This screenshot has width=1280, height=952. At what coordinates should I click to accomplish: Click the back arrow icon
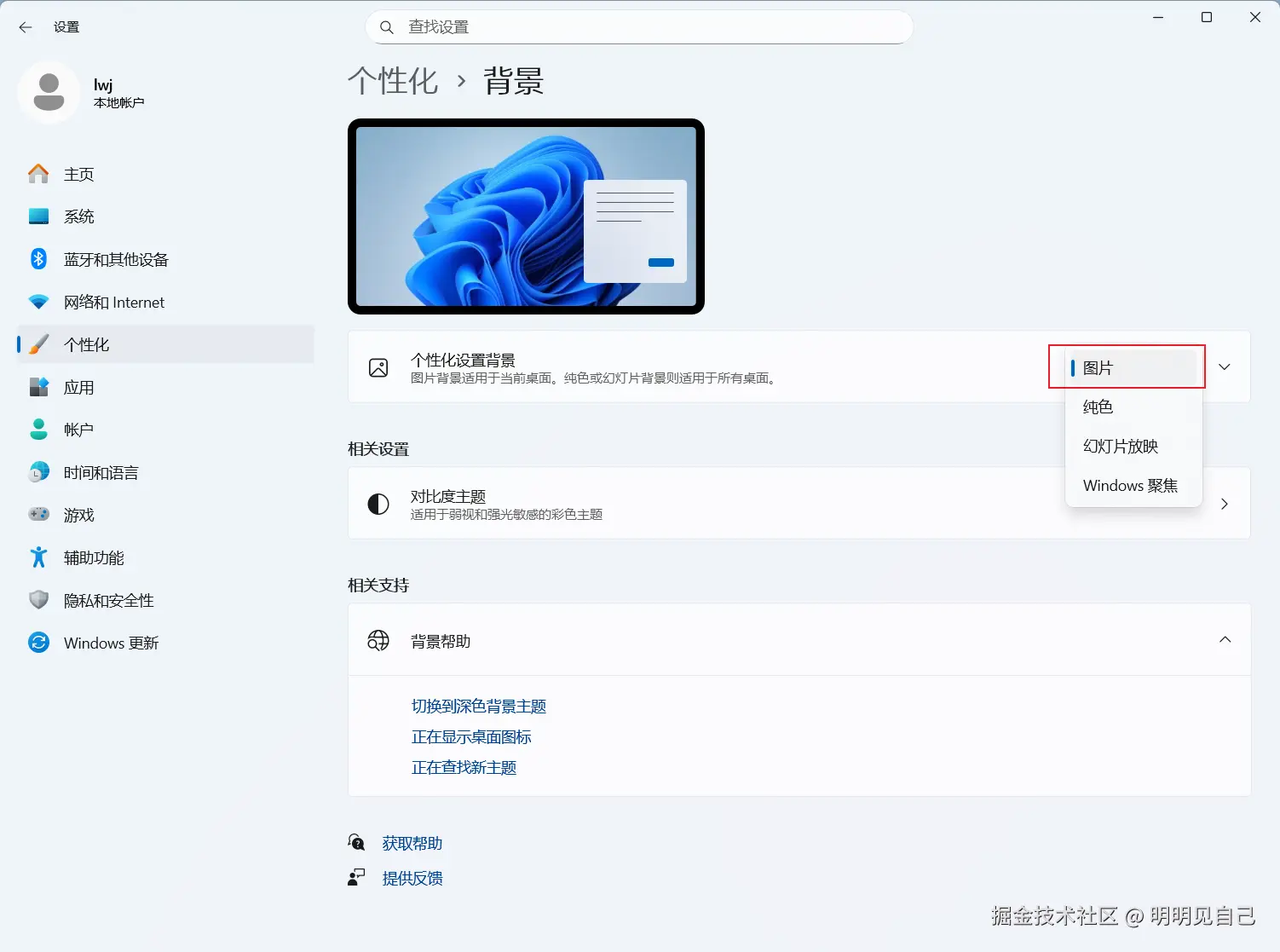(x=26, y=27)
